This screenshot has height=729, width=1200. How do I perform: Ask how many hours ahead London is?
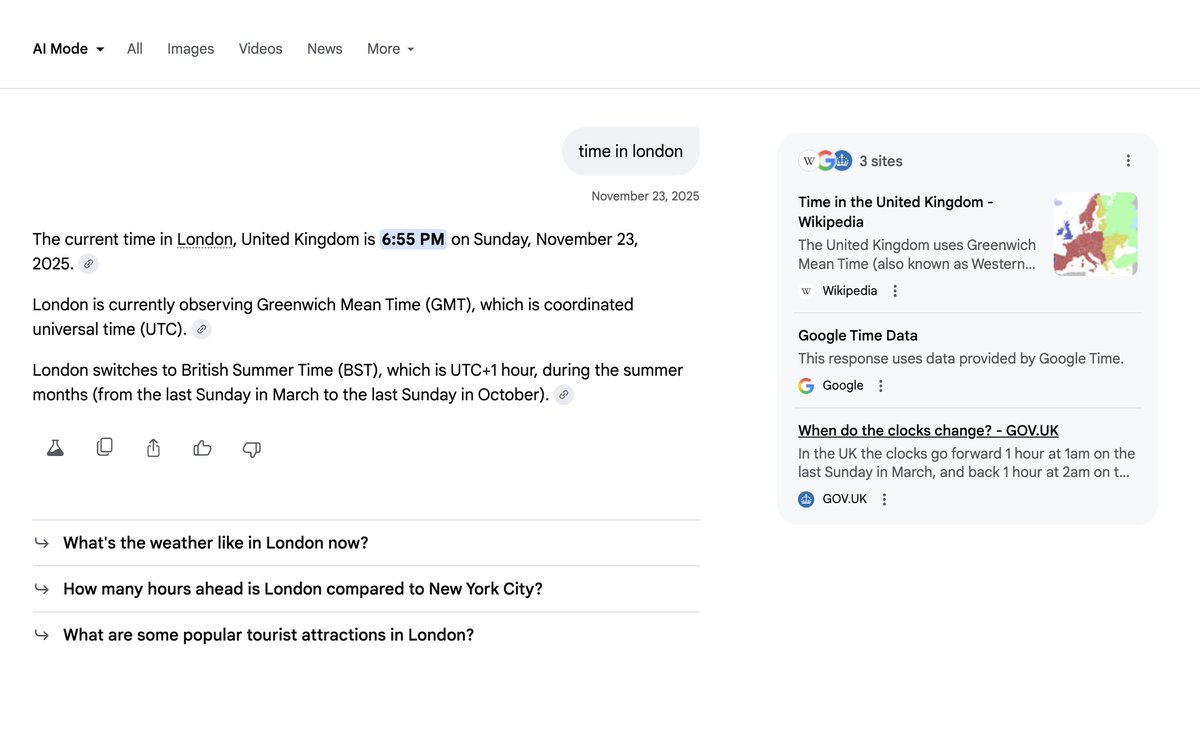click(x=366, y=589)
